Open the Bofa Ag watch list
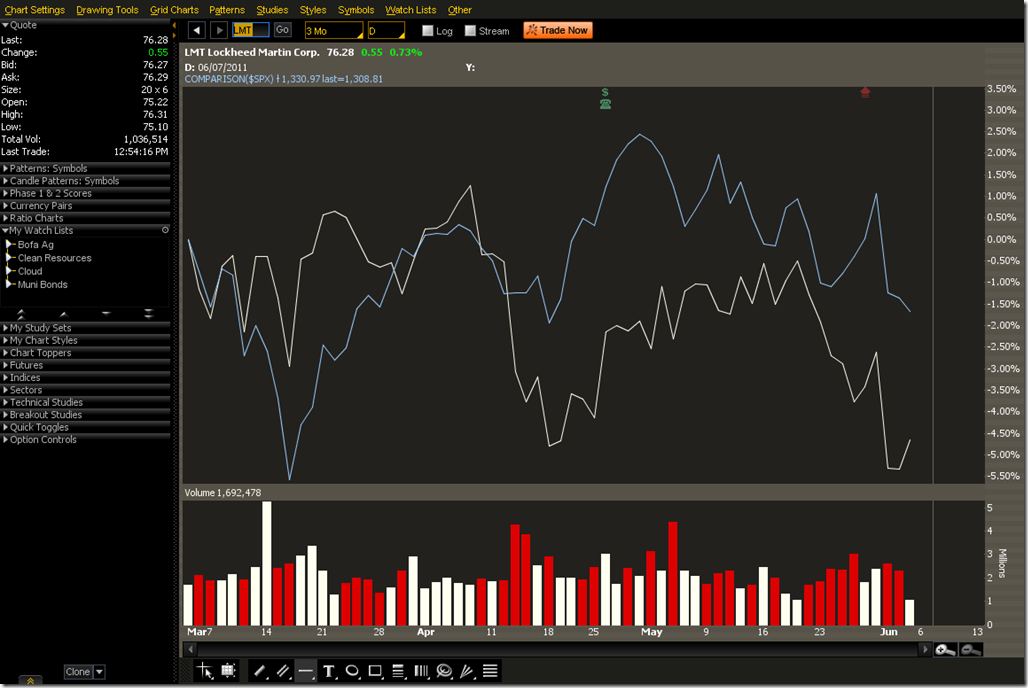The image size is (1028, 688). 35,245
